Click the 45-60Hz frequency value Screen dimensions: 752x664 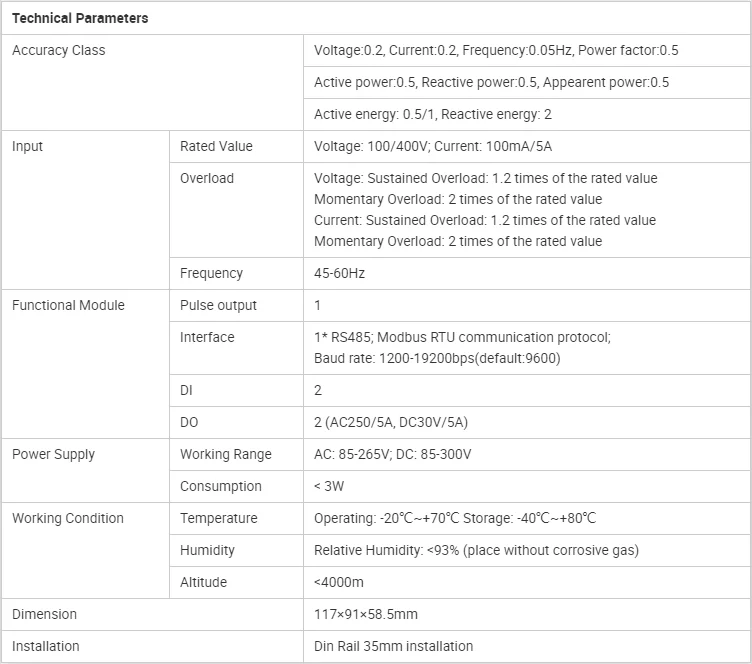tap(339, 273)
